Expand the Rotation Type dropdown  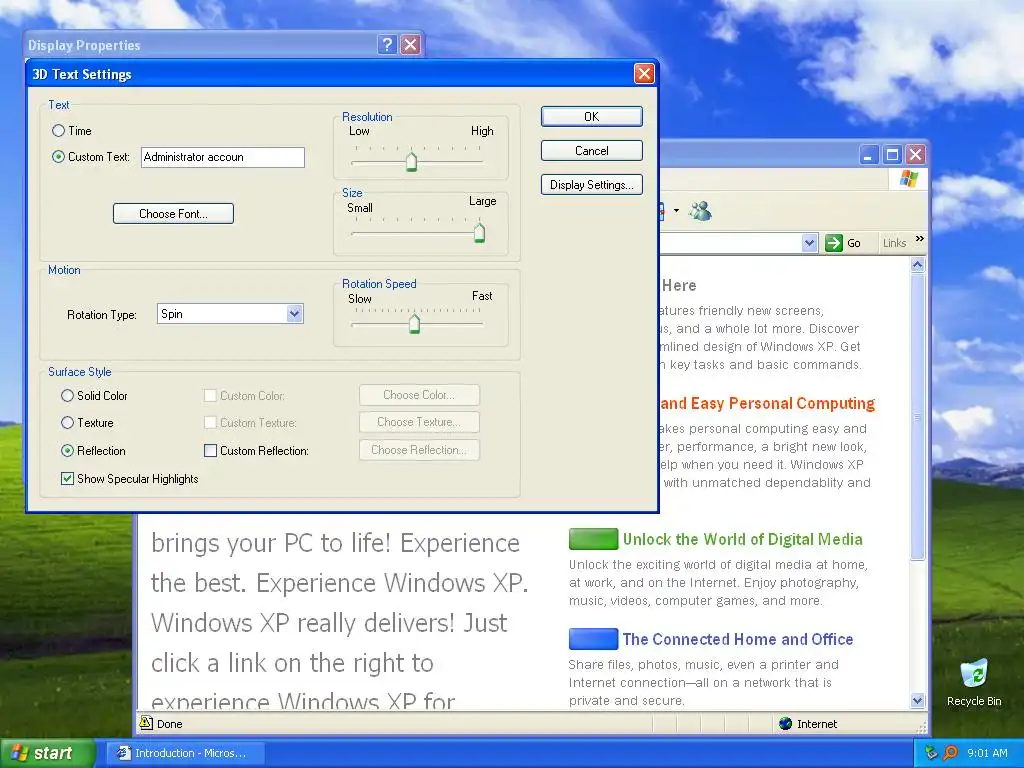tap(295, 313)
